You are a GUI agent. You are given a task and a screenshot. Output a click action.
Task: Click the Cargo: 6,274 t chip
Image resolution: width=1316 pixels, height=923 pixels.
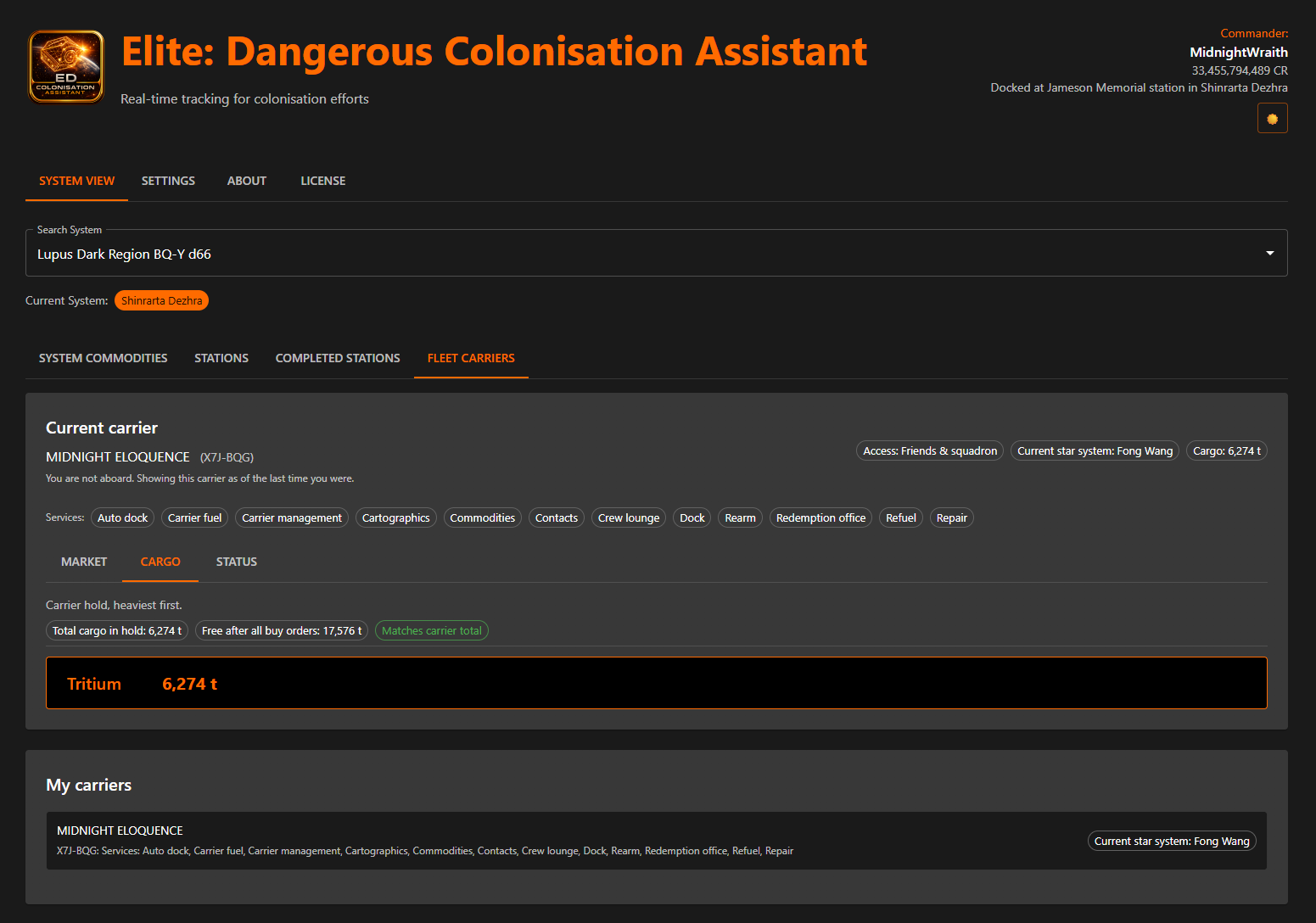pos(1227,450)
